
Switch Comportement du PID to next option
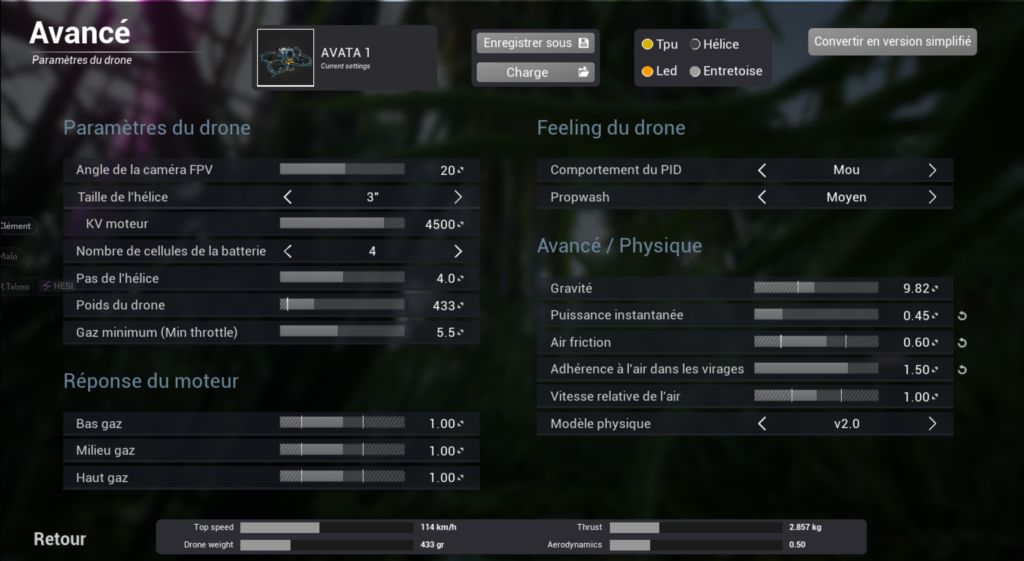pyautogui.click(x=932, y=170)
